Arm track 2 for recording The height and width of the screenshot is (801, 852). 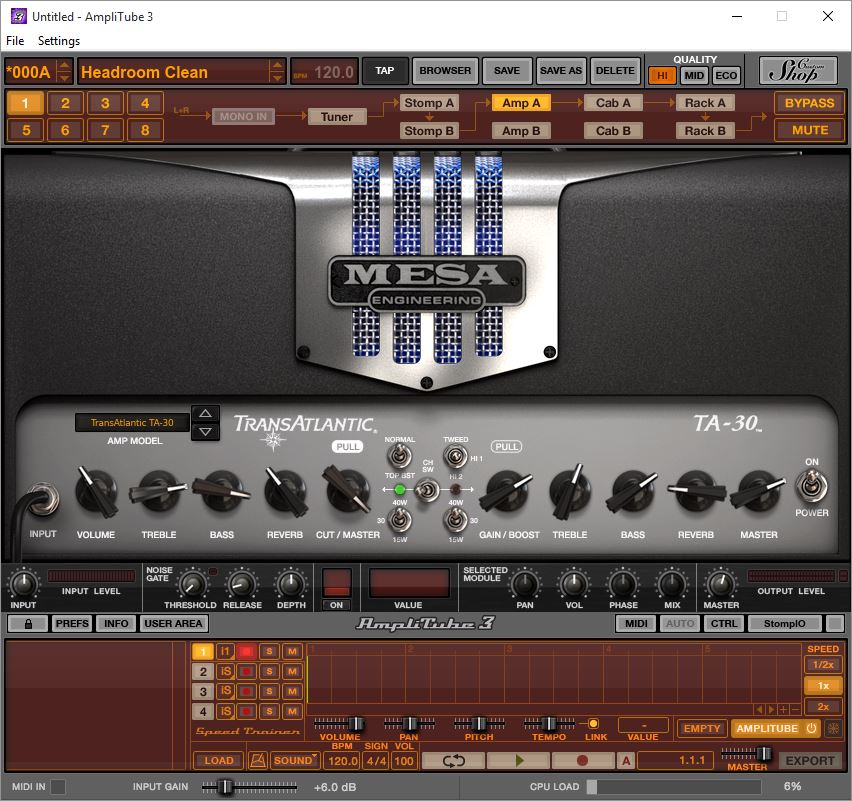pyautogui.click(x=246, y=672)
